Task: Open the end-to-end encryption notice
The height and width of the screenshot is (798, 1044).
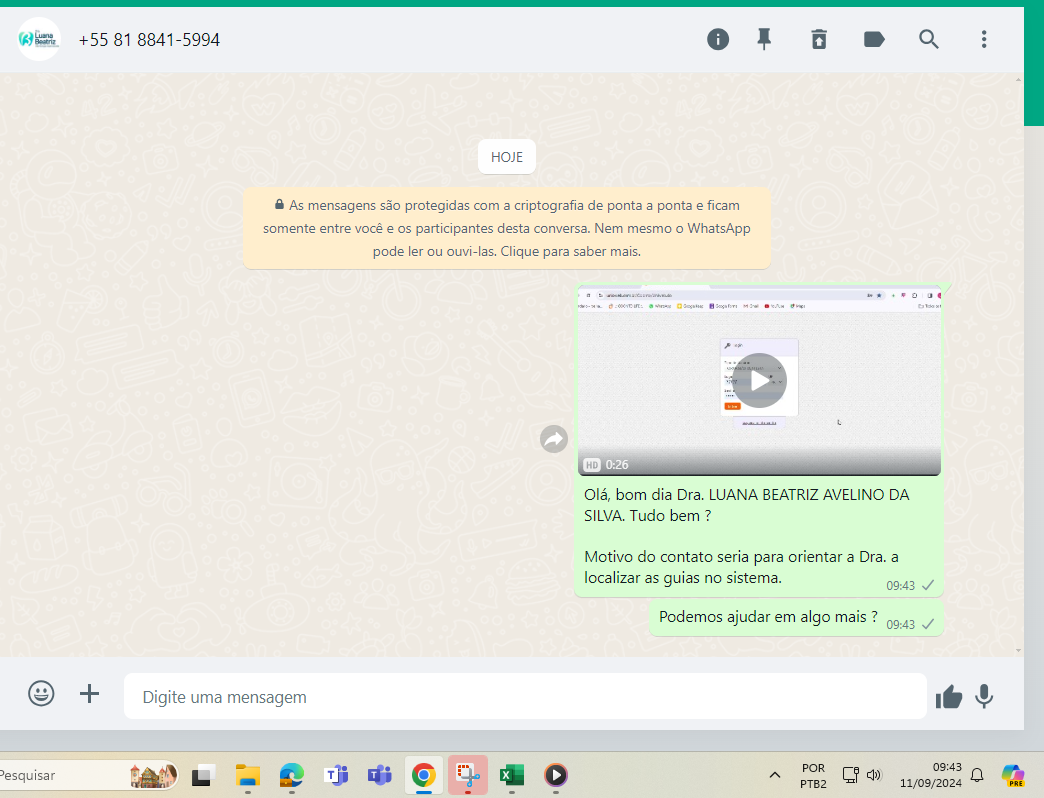Action: point(507,228)
